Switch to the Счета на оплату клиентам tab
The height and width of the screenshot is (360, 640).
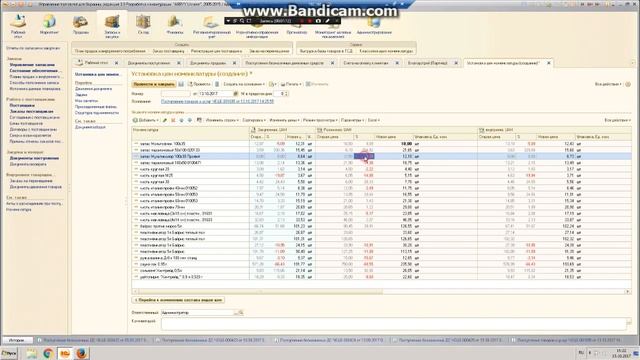click(x=366, y=63)
